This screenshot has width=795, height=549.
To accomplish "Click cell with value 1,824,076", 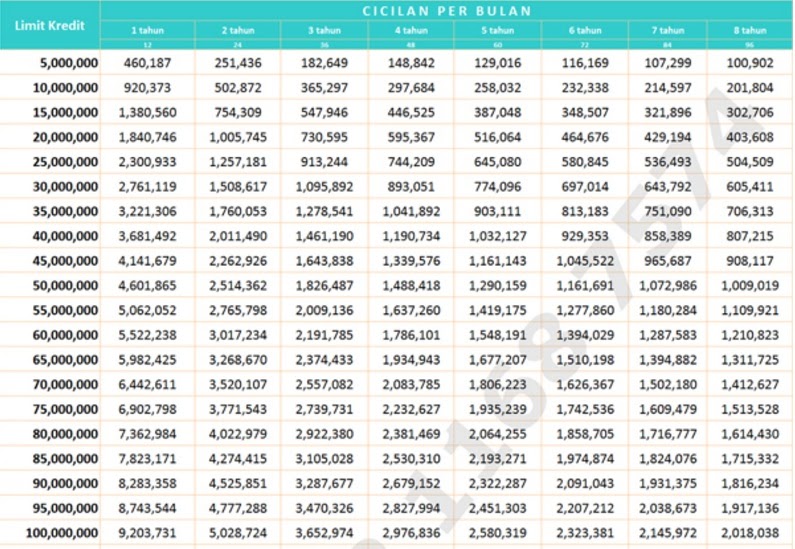I will pos(668,459).
